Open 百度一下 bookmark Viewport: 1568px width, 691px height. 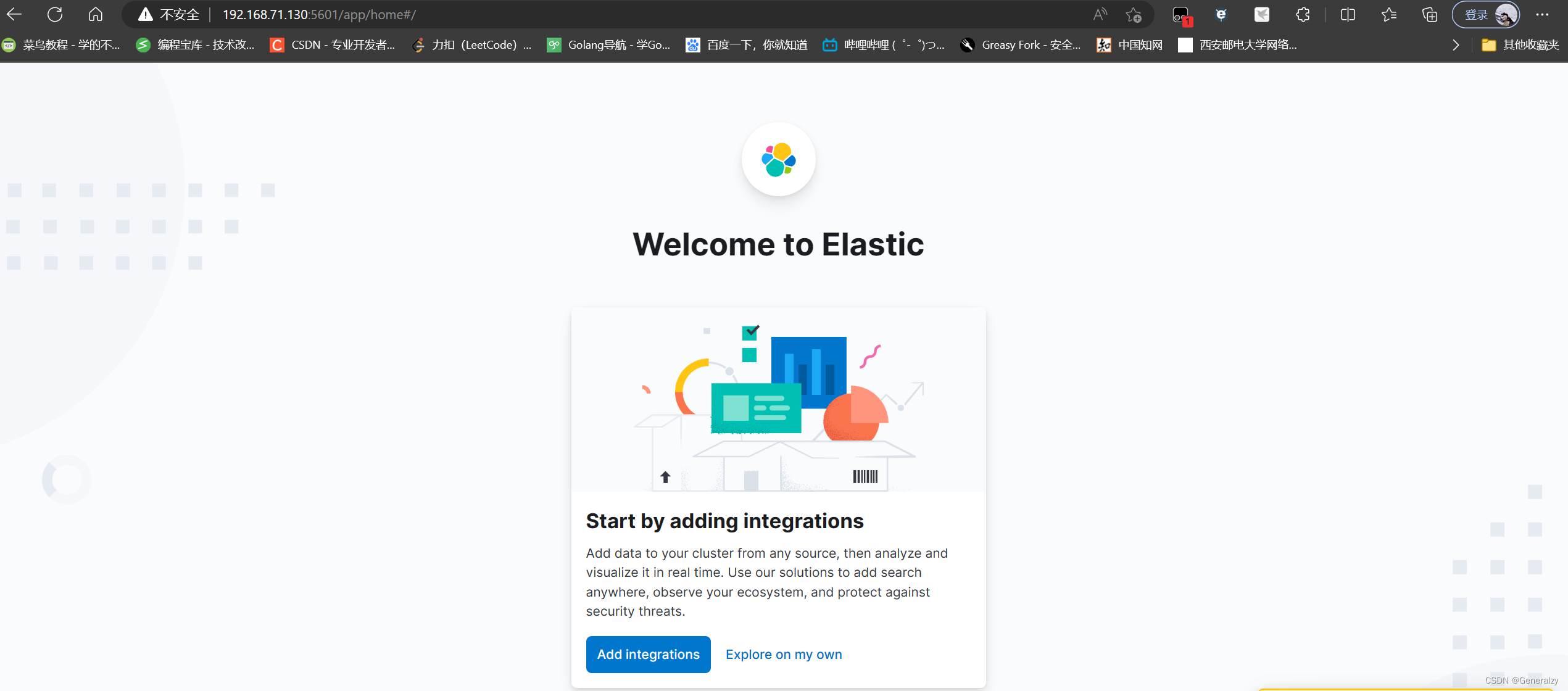pyautogui.click(x=747, y=44)
